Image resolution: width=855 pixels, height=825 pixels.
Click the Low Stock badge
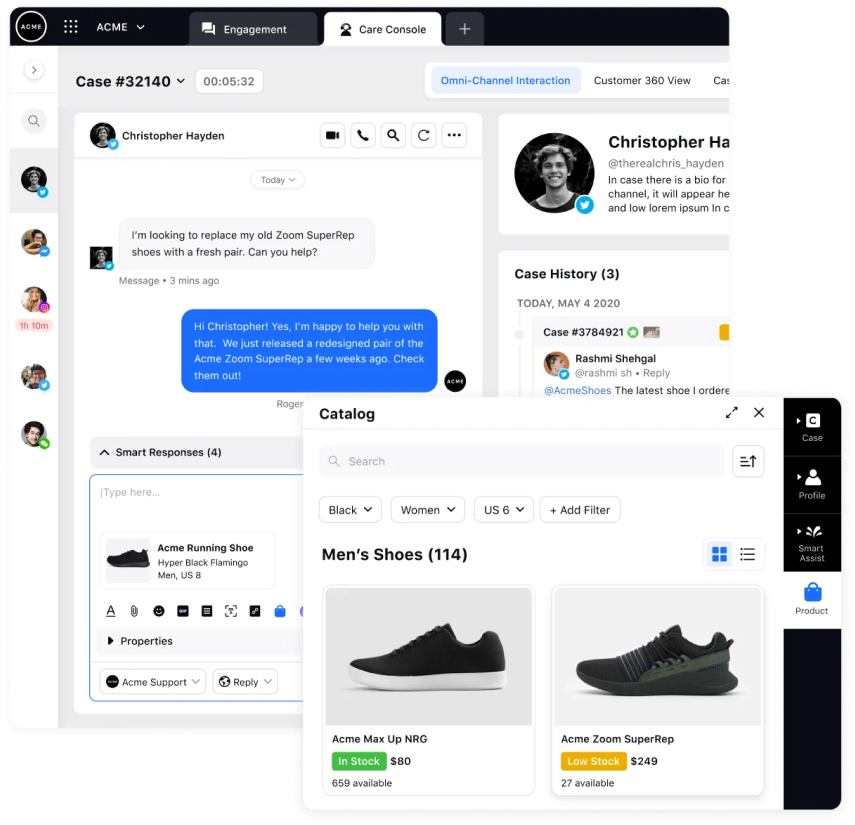[x=593, y=761]
